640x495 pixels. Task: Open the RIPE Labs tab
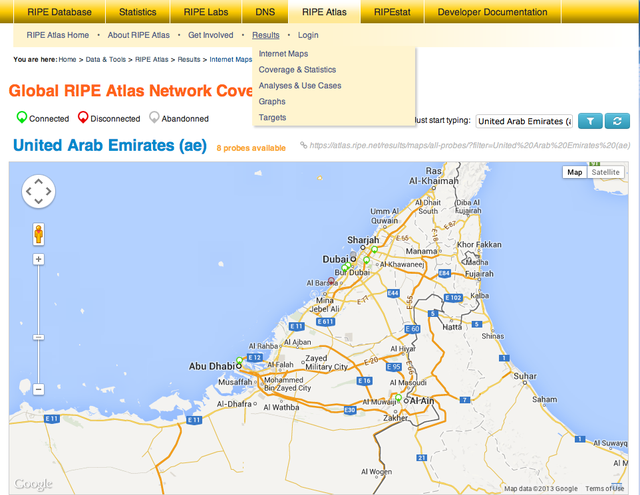(206, 12)
